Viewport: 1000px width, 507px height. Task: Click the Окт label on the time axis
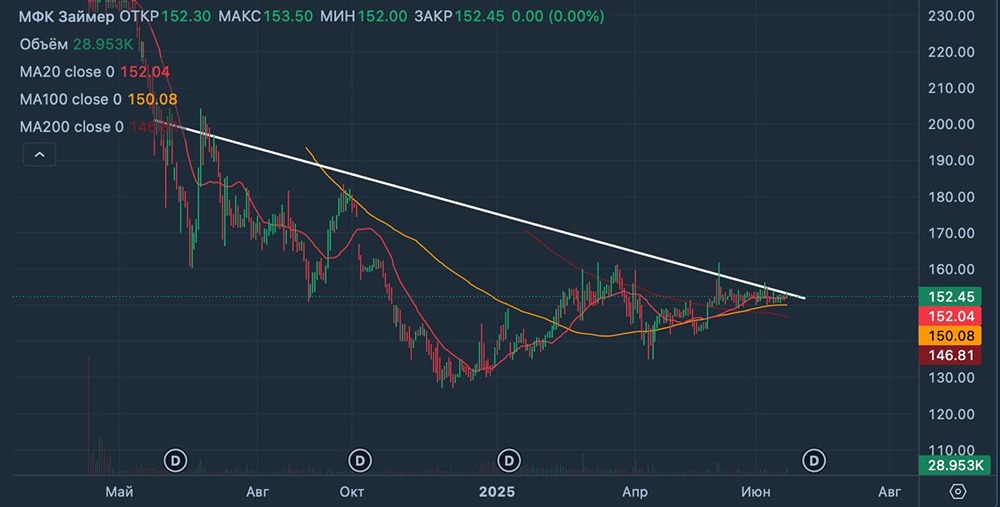point(352,492)
